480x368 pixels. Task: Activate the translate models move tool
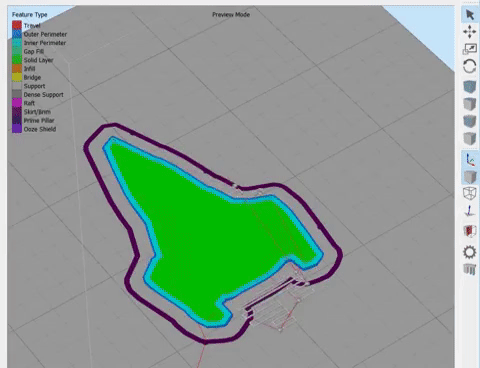point(470,32)
